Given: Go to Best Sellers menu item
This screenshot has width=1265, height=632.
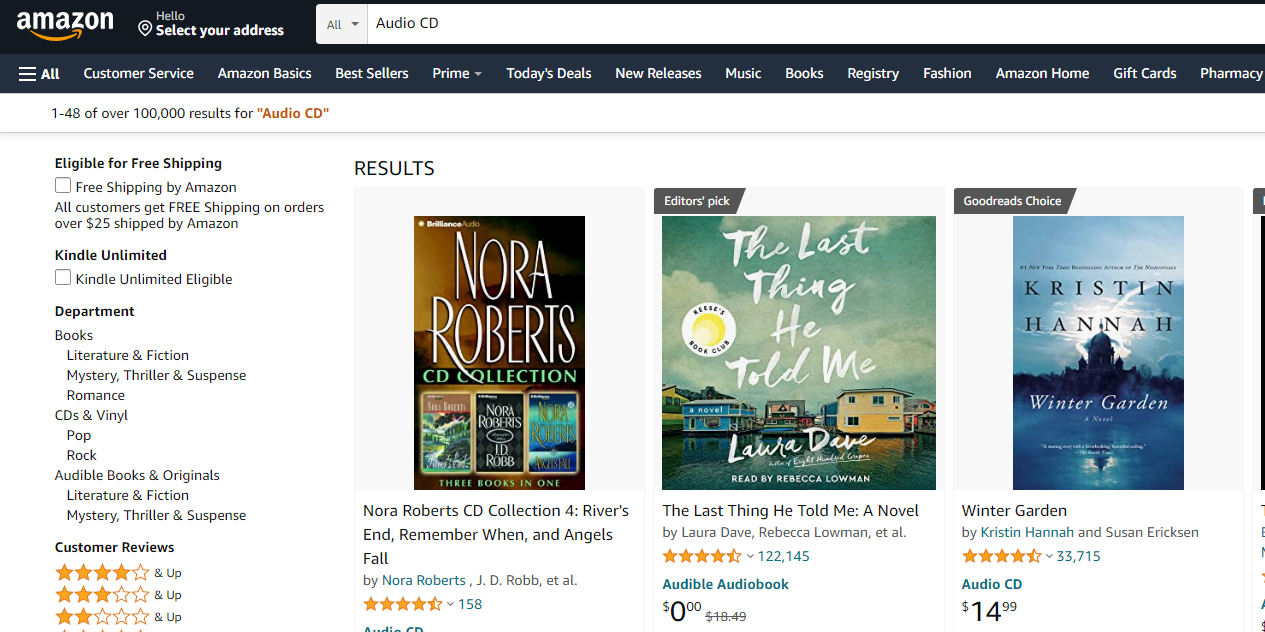Looking at the screenshot, I should click(371, 74).
